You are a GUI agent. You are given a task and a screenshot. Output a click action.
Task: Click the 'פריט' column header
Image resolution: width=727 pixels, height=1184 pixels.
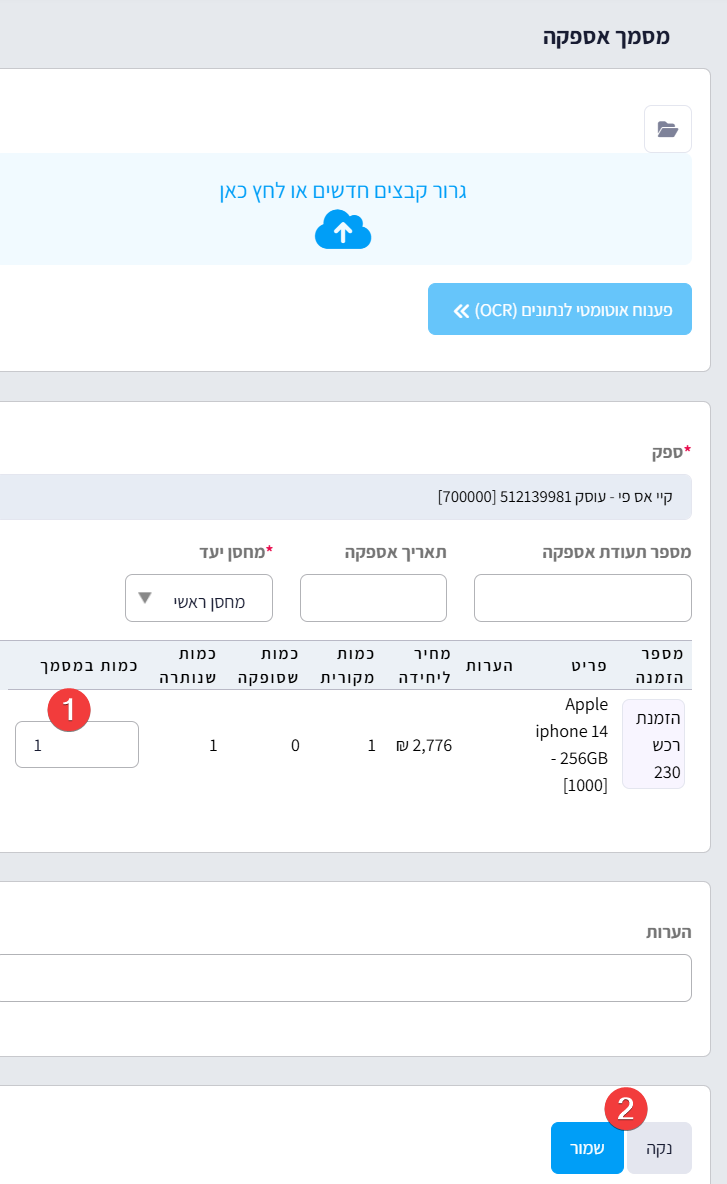pos(583,665)
